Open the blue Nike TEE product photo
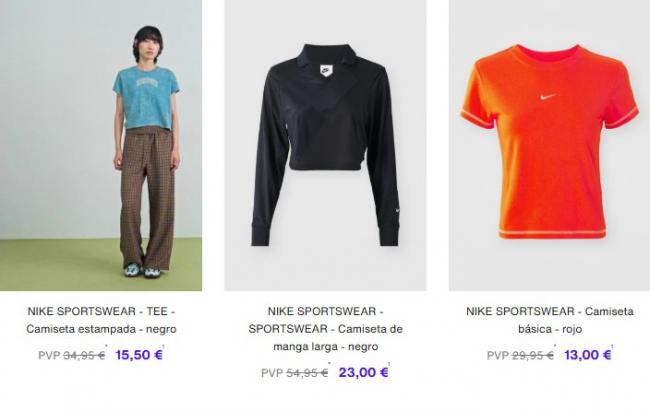The image size is (650, 411). [x=101, y=145]
